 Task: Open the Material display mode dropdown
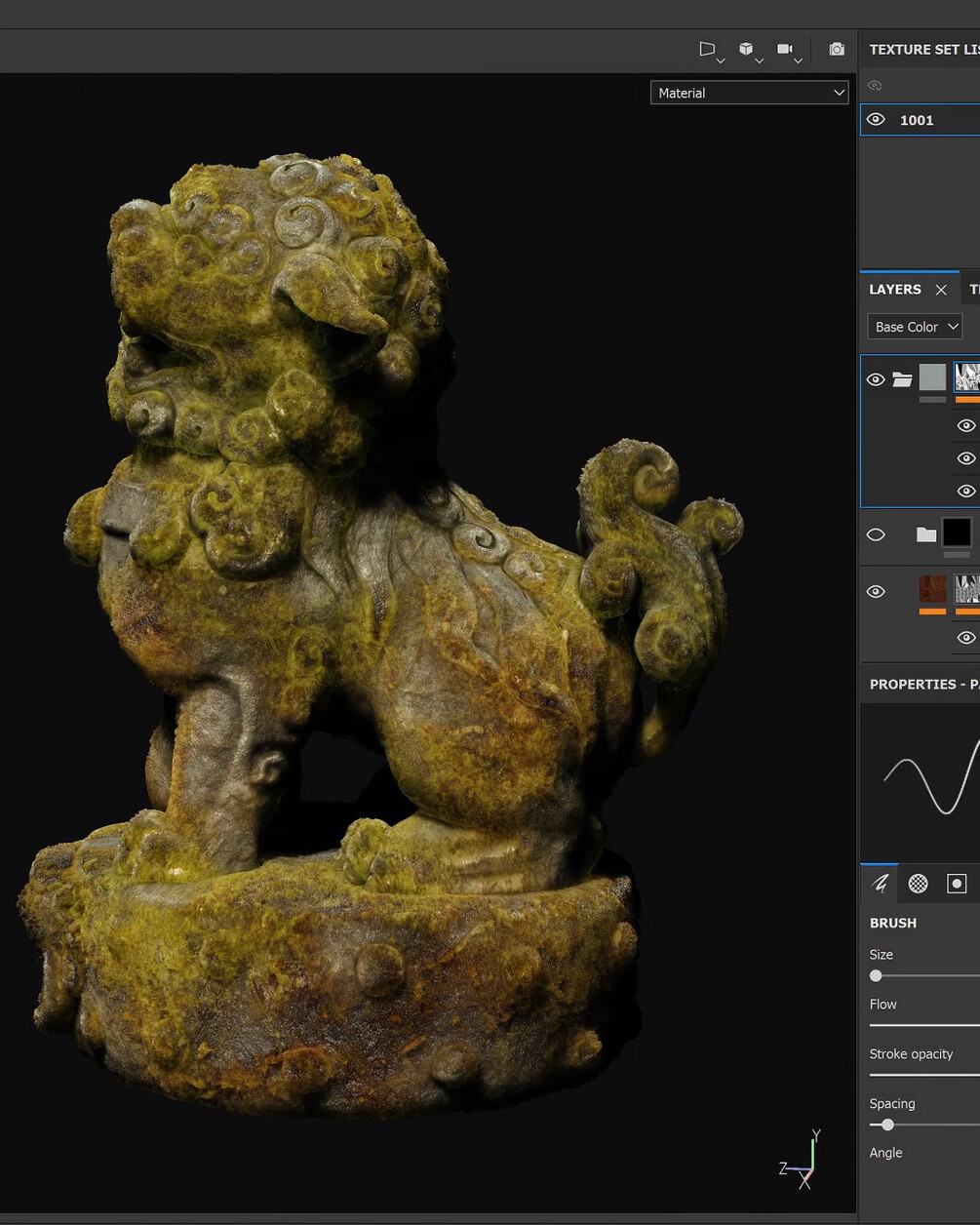(x=750, y=93)
